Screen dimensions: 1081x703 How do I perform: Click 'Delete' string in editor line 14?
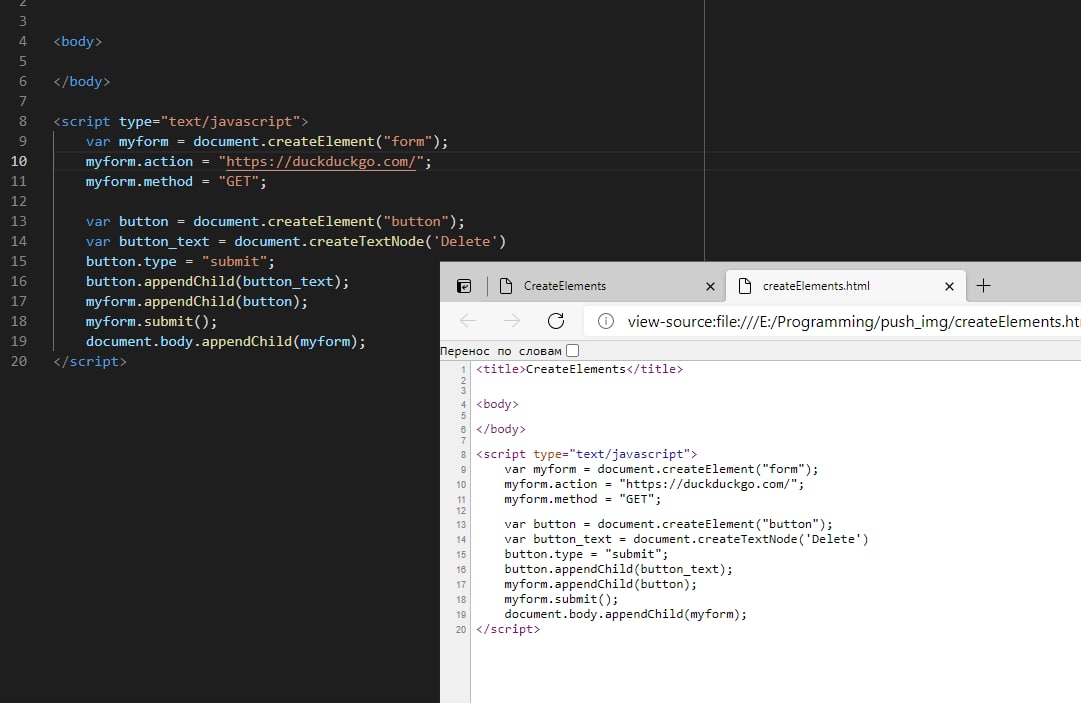pos(465,241)
